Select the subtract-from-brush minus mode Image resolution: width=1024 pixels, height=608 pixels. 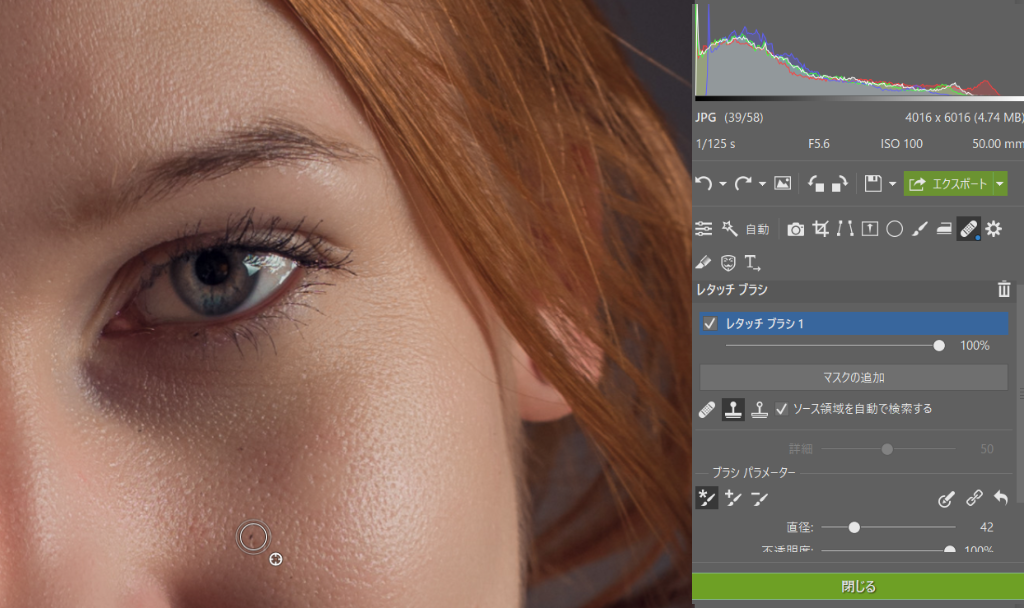759,498
